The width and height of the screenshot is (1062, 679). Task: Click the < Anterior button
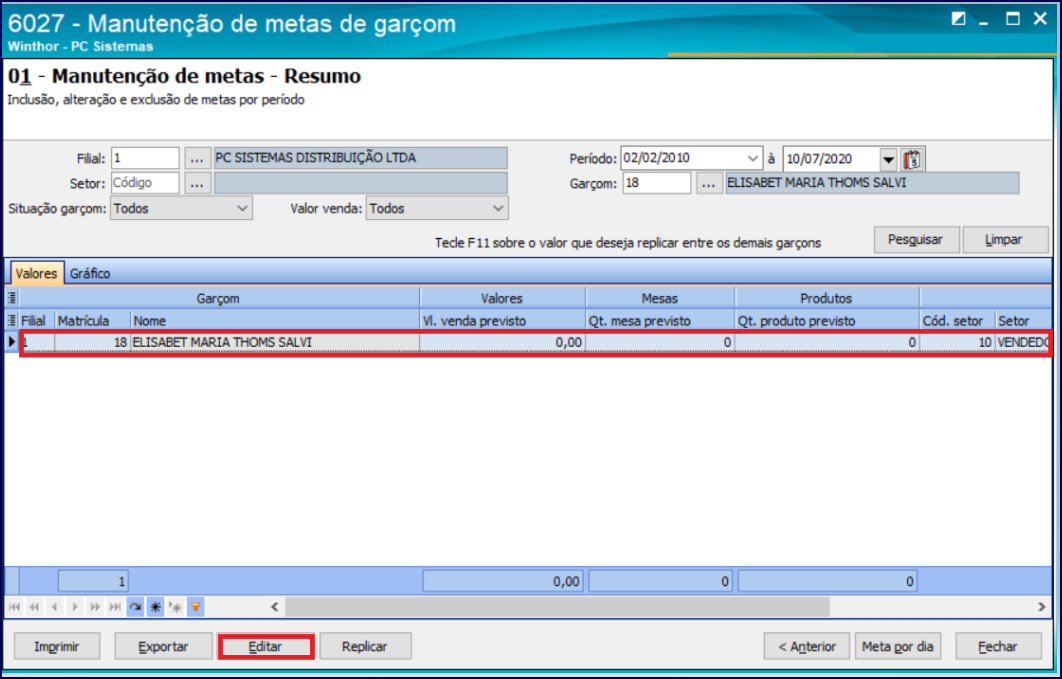pyautogui.click(x=807, y=647)
